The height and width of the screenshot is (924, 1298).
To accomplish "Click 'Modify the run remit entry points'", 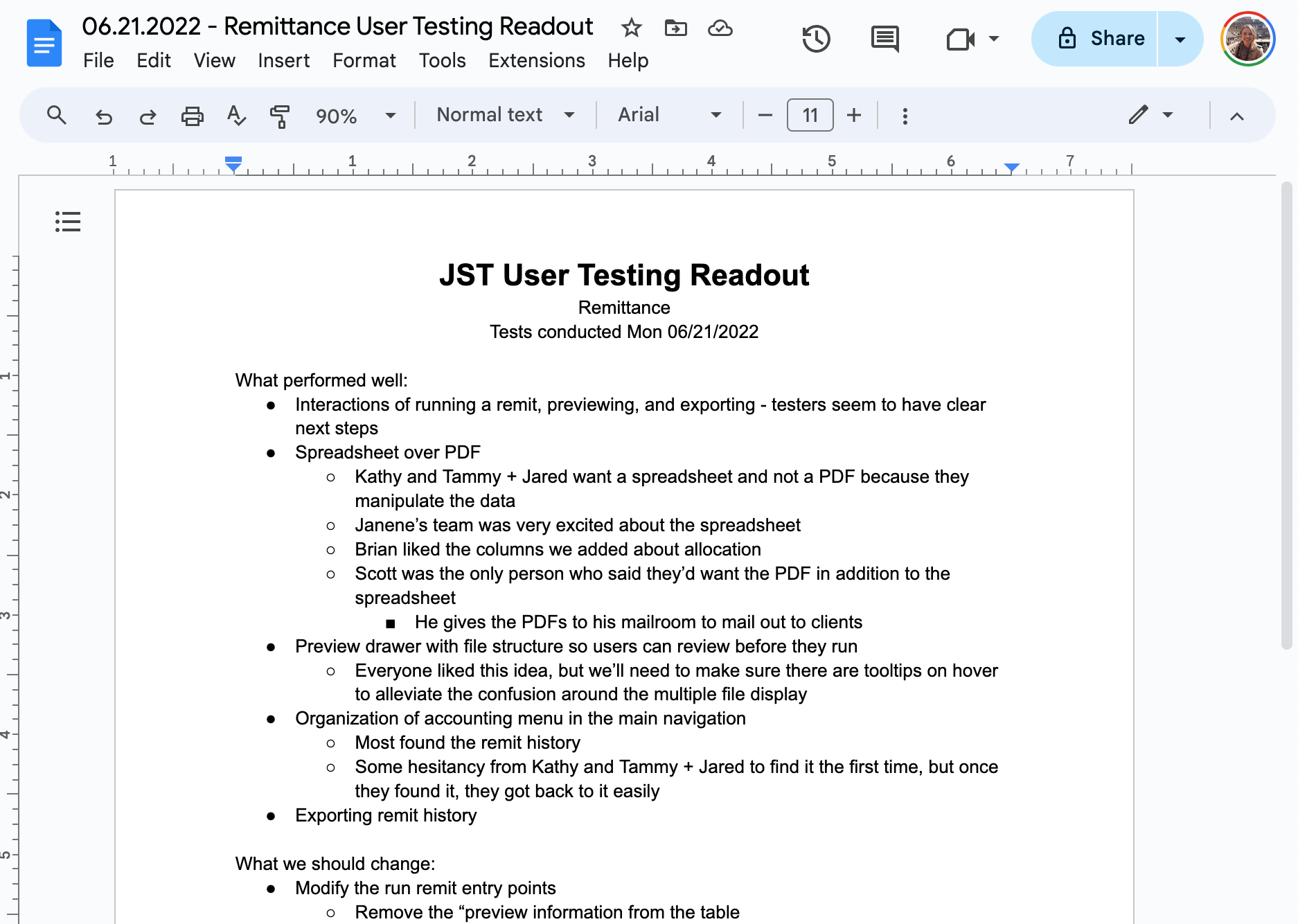I will pyautogui.click(x=425, y=888).
